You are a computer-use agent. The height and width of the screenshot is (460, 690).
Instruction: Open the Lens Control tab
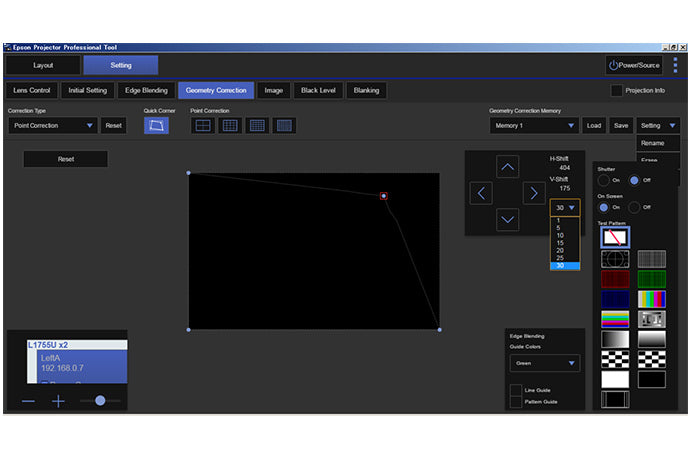point(32,90)
